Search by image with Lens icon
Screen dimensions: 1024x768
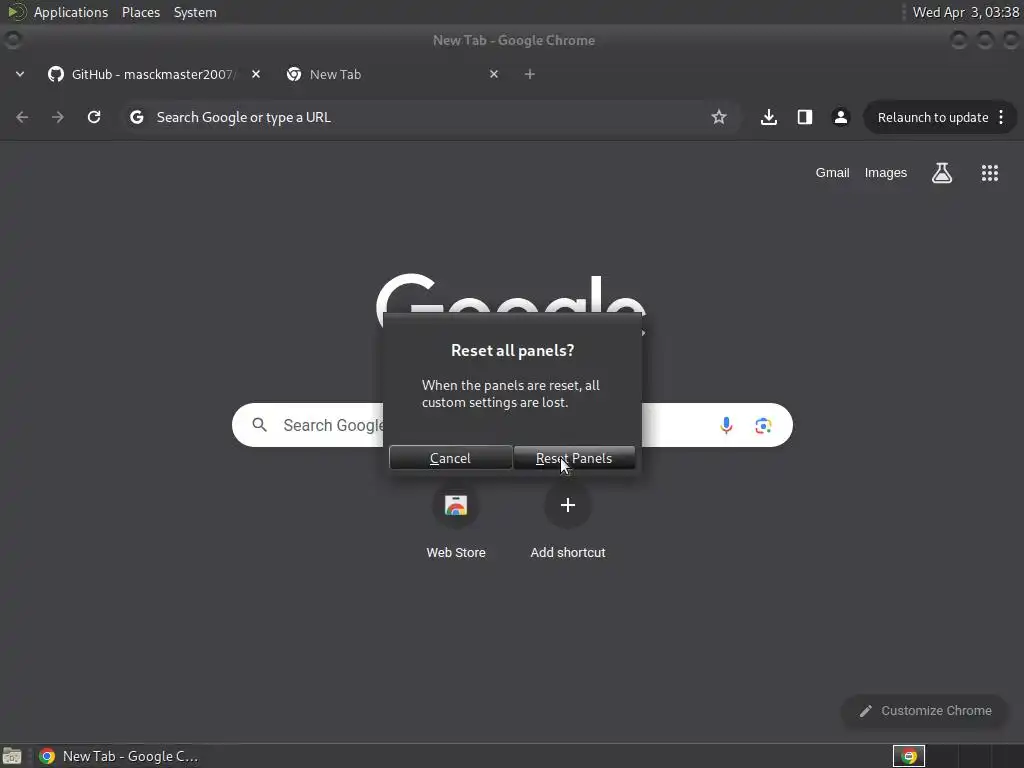763,426
